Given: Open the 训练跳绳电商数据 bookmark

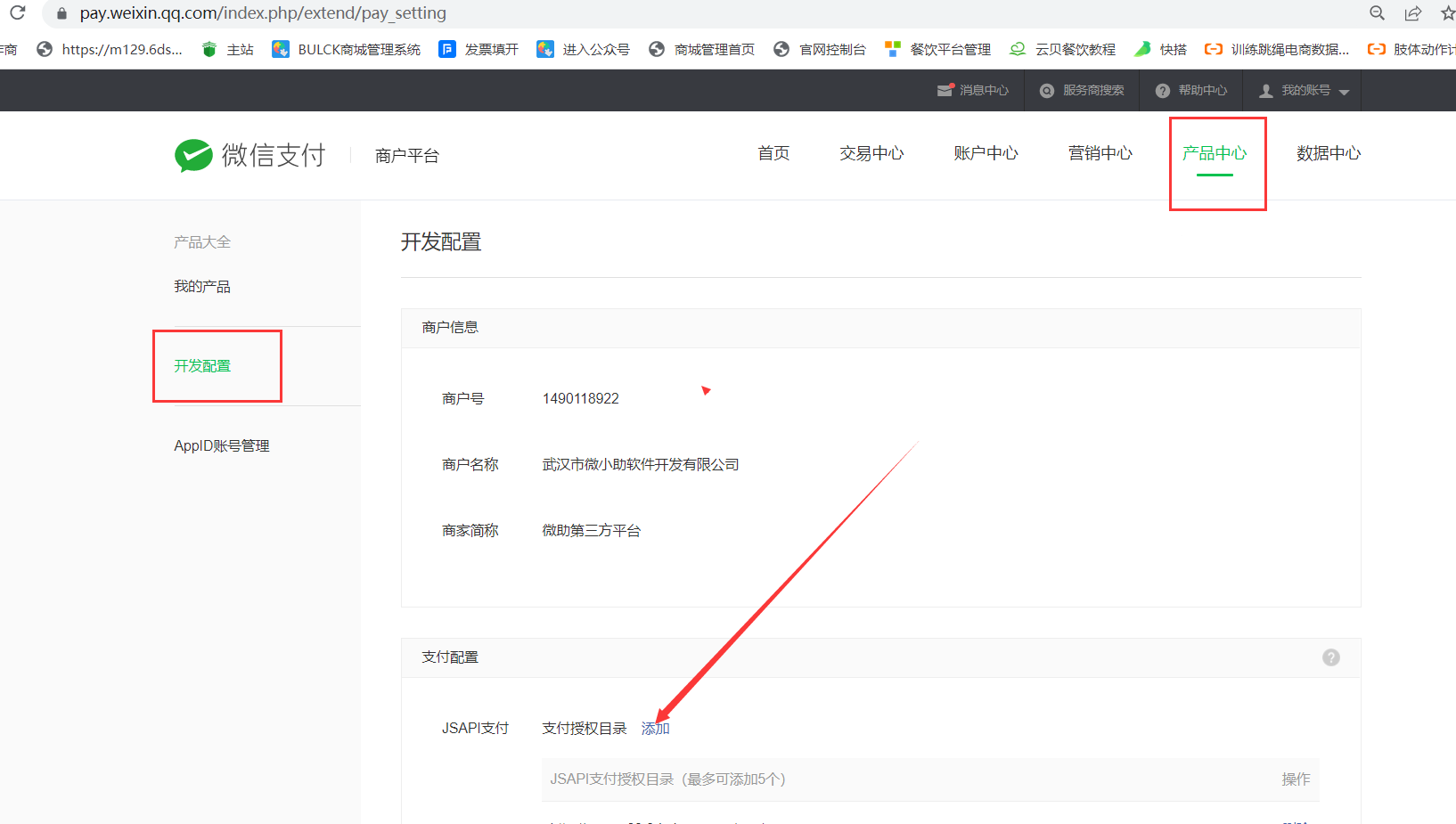Looking at the screenshot, I should tap(1277, 49).
